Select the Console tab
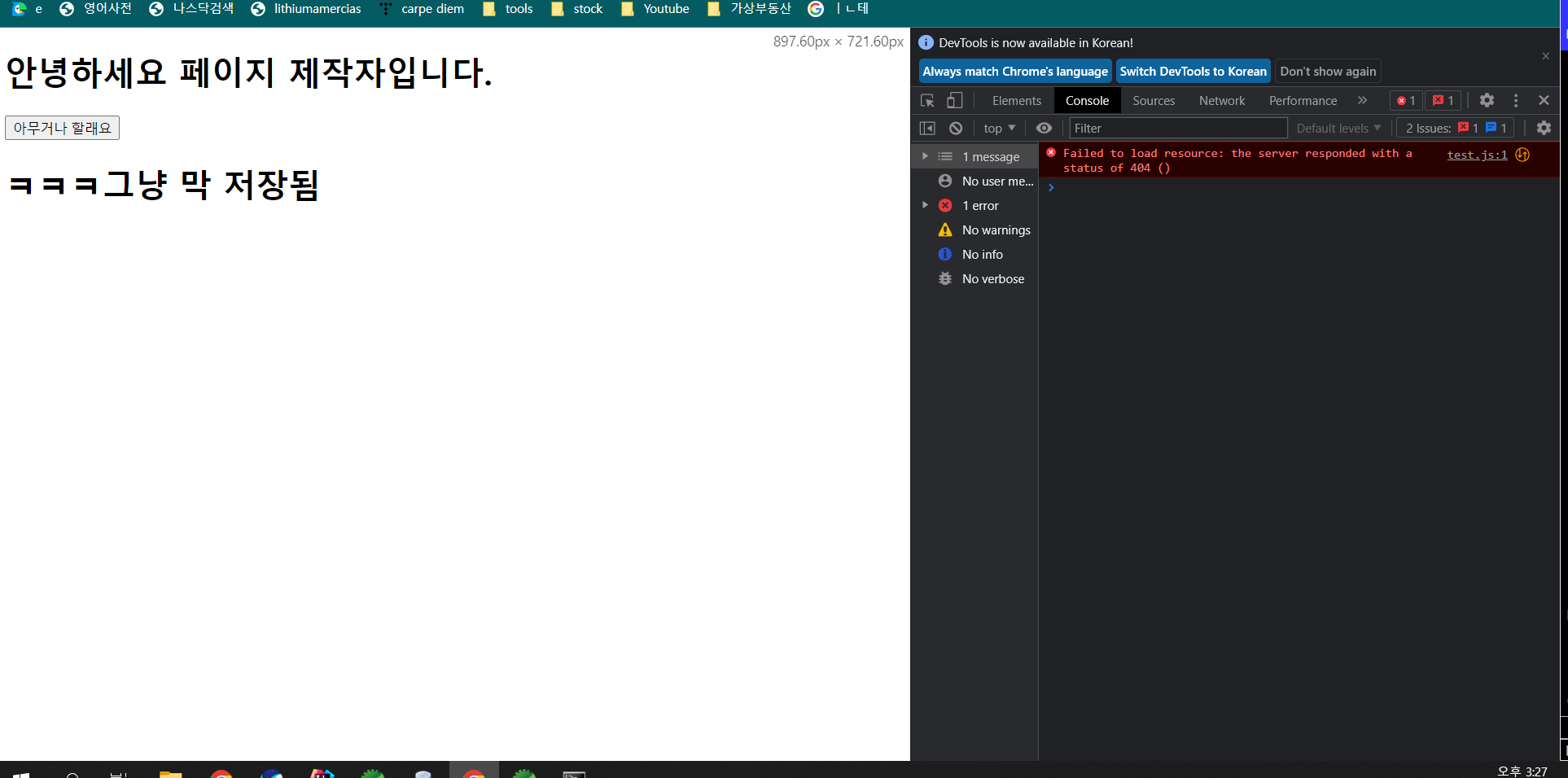This screenshot has height=778, width=1568. [1087, 101]
